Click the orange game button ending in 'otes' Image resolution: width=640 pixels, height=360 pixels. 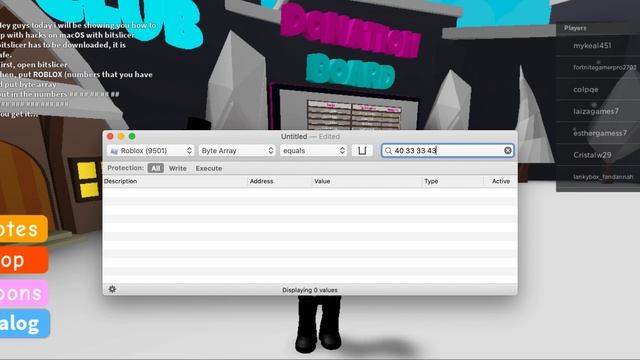coord(23,229)
